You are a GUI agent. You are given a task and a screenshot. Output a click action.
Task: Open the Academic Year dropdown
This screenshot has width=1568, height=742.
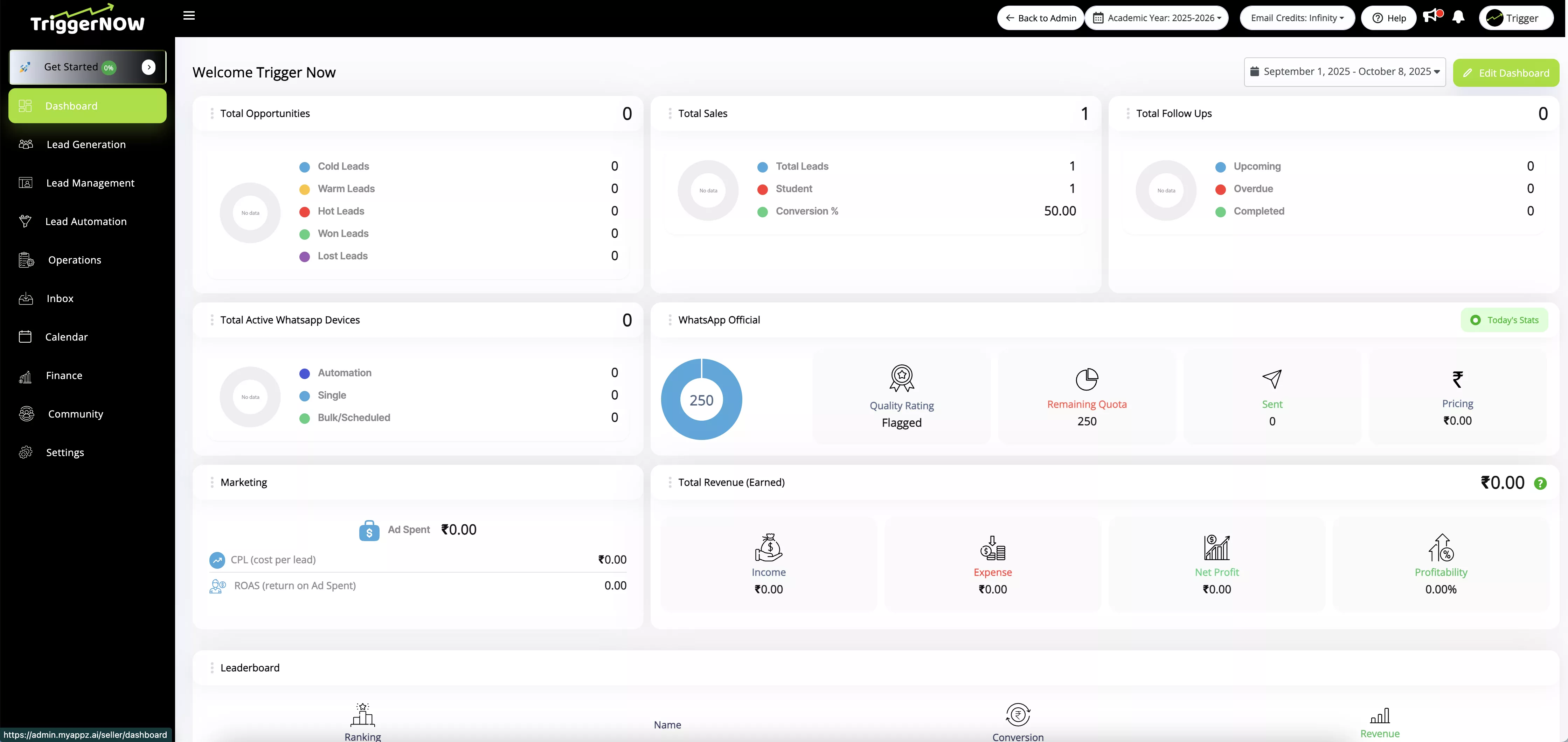pos(1157,17)
